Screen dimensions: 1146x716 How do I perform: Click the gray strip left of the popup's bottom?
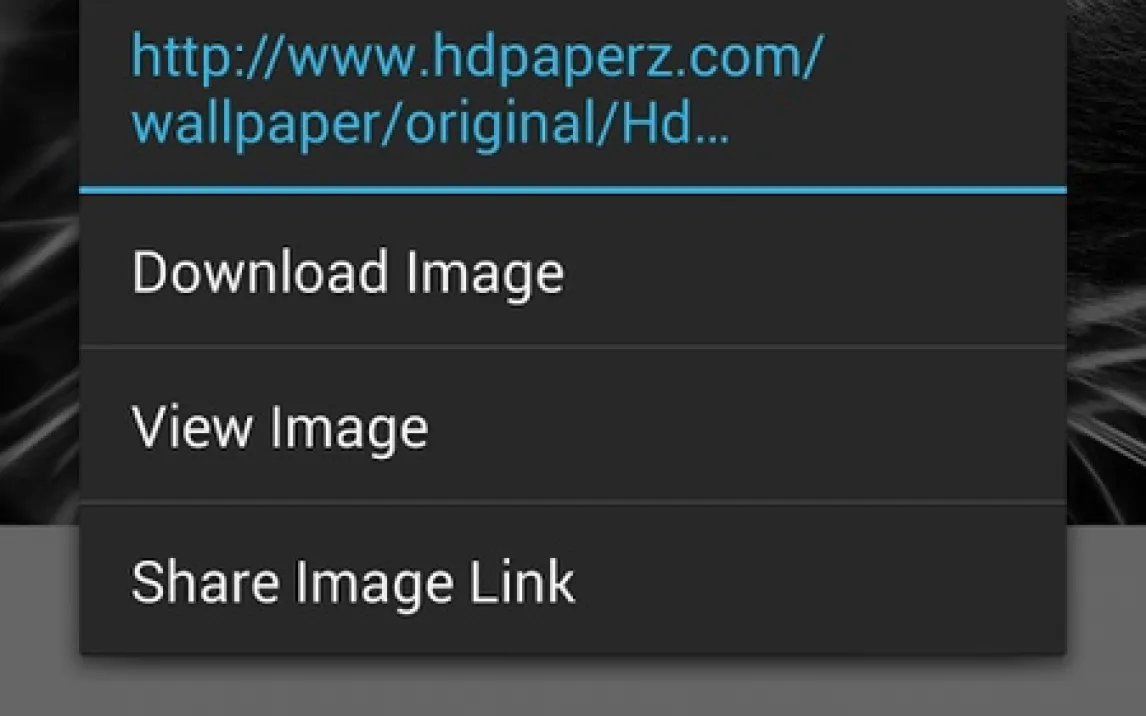point(39,590)
